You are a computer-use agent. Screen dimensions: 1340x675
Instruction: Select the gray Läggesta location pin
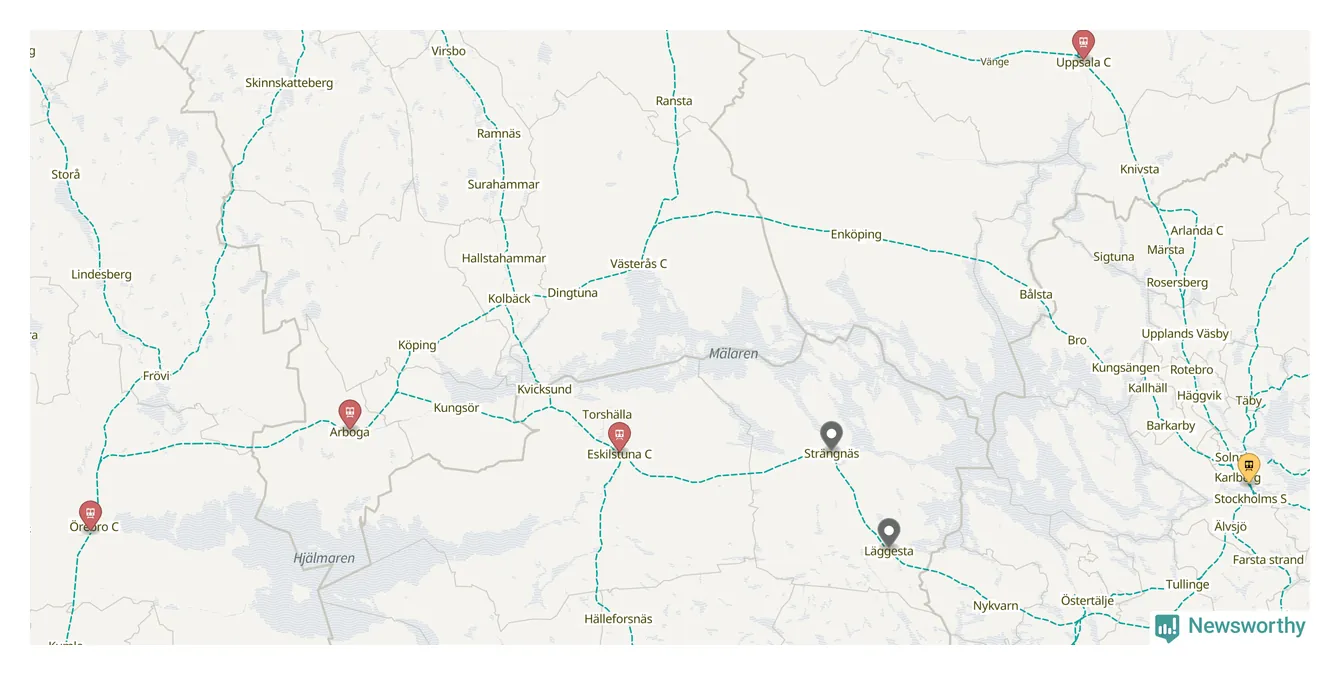pos(888,532)
